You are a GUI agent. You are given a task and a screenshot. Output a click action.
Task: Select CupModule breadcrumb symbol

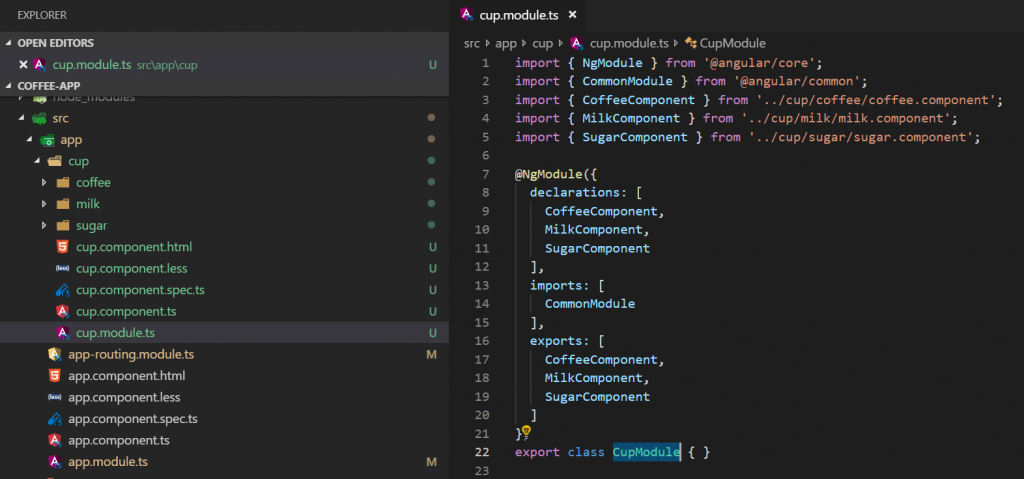(x=733, y=43)
